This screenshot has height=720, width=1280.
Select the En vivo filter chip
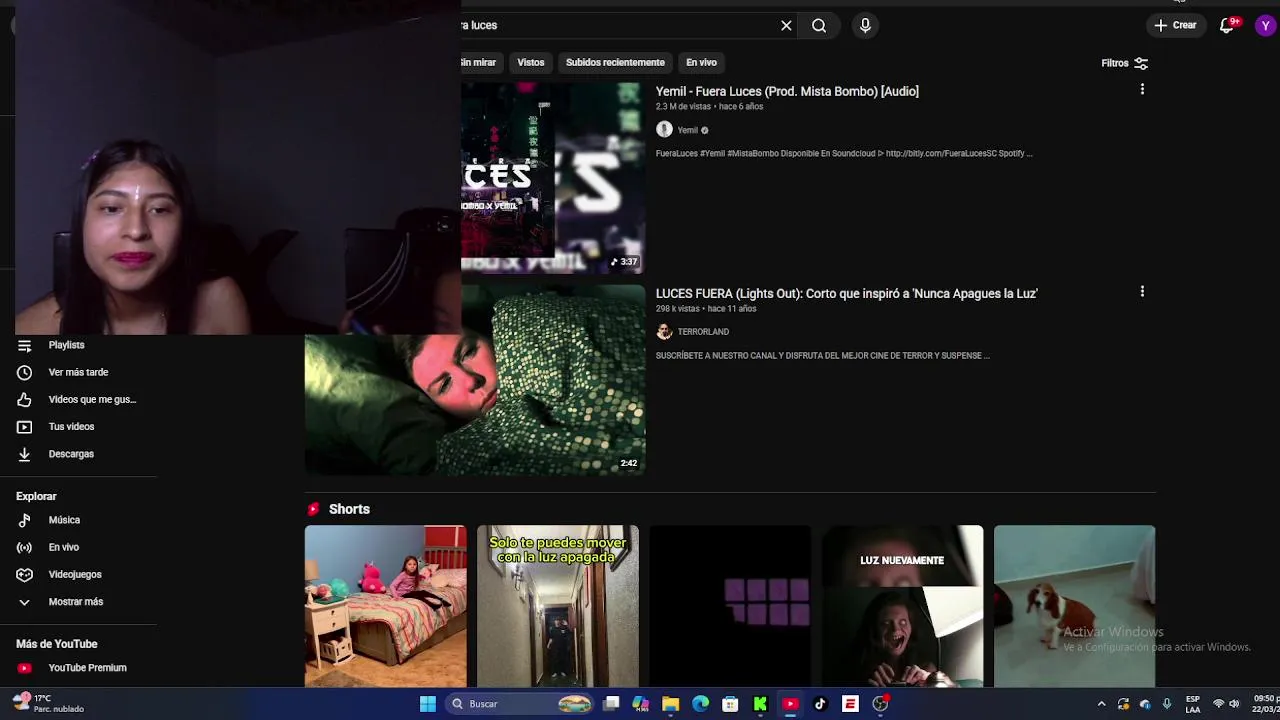[701, 62]
